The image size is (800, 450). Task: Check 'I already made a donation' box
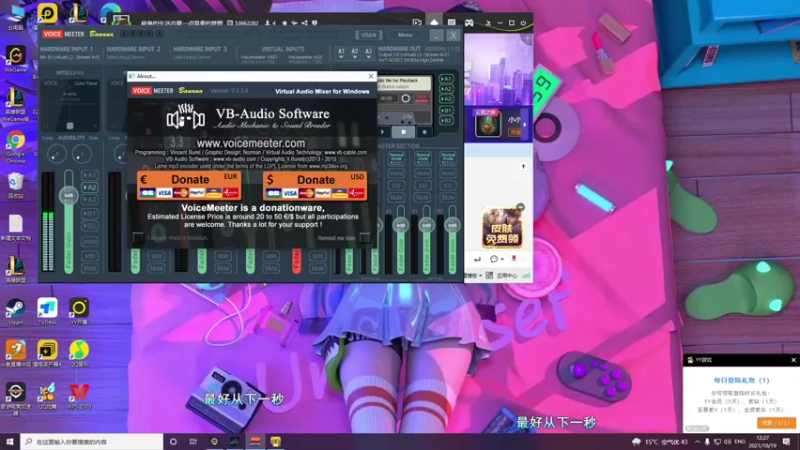(138, 238)
